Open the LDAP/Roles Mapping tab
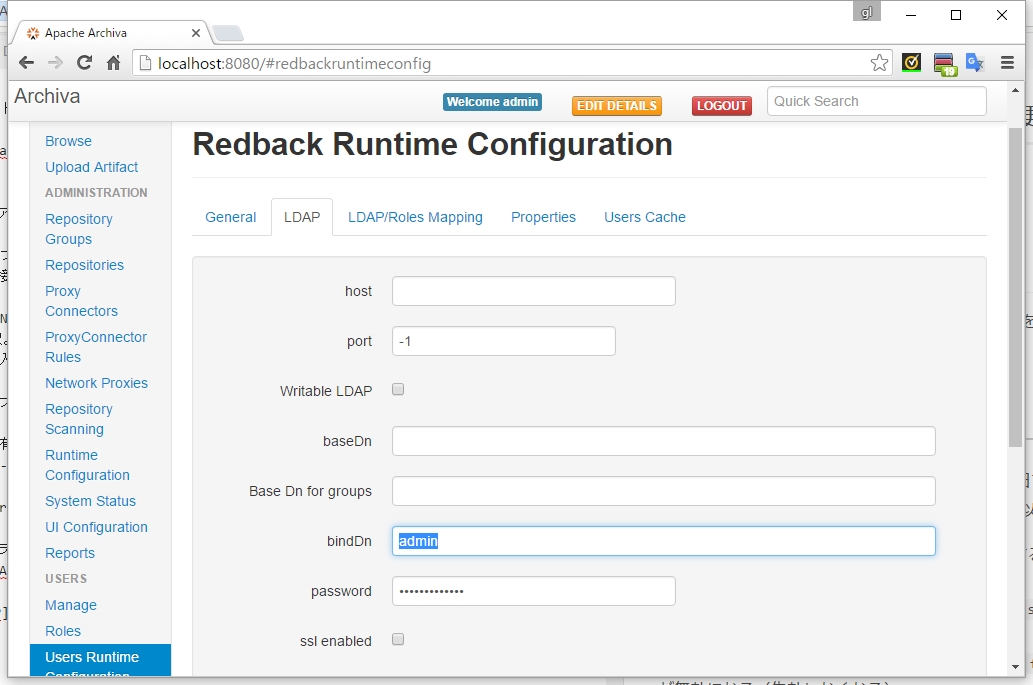This screenshot has height=685, width=1033. point(415,217)
